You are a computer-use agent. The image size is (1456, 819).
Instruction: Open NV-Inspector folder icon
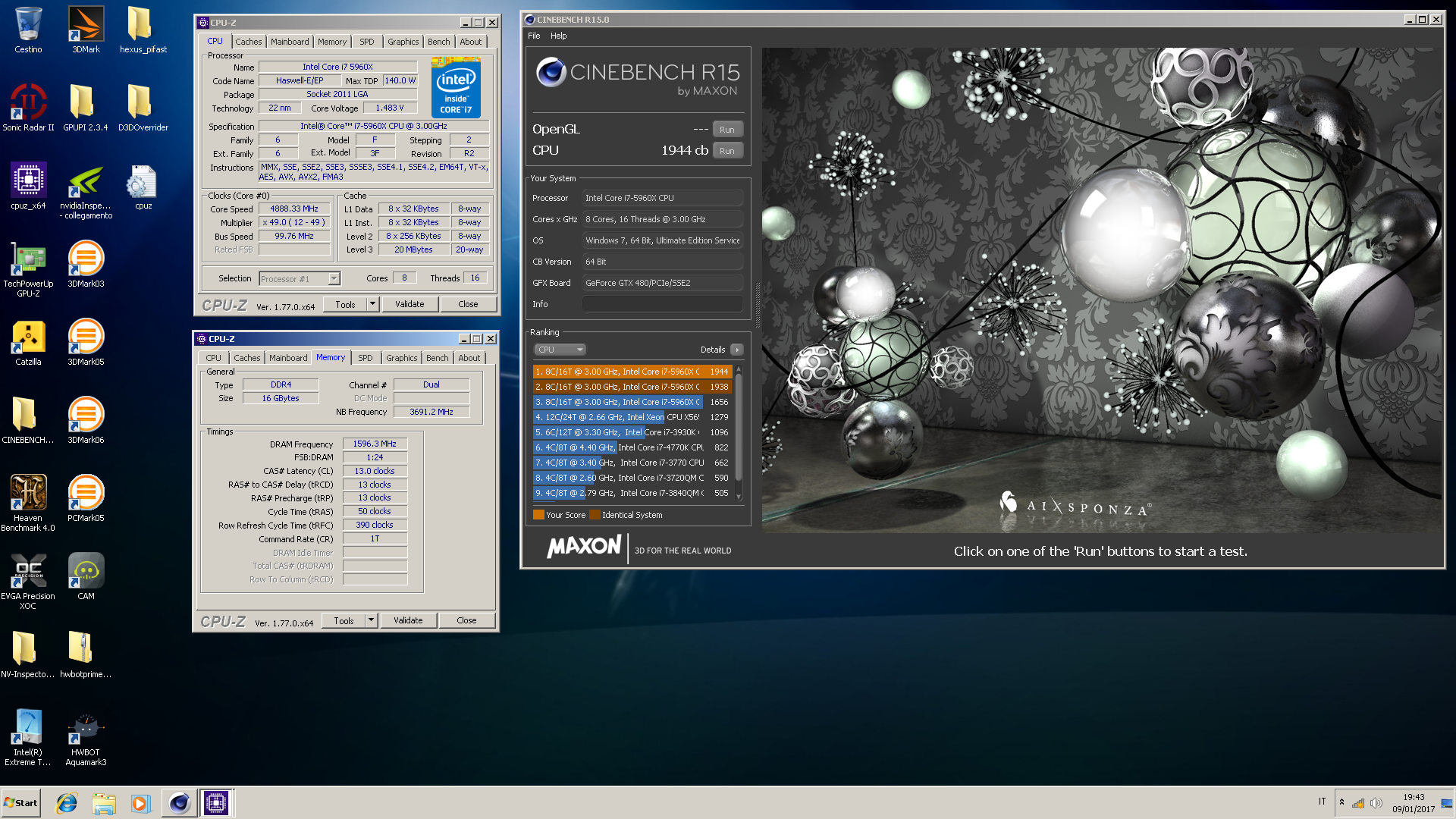click(x=28, y=654)
